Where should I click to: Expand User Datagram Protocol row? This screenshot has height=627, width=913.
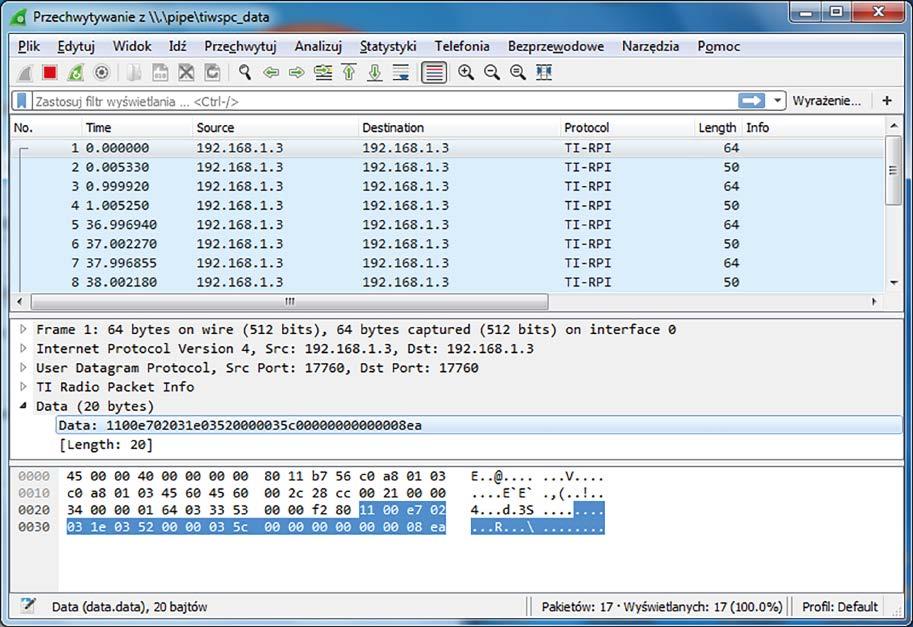[23, 368]
